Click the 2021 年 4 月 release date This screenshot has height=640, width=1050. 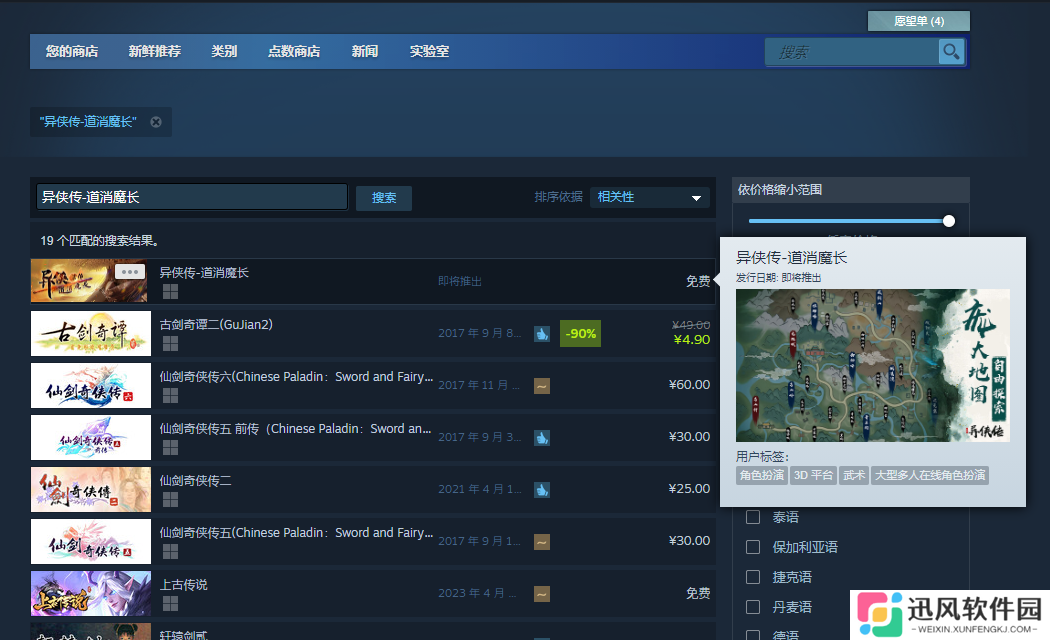pyautogui.click(x=479, y=489)
